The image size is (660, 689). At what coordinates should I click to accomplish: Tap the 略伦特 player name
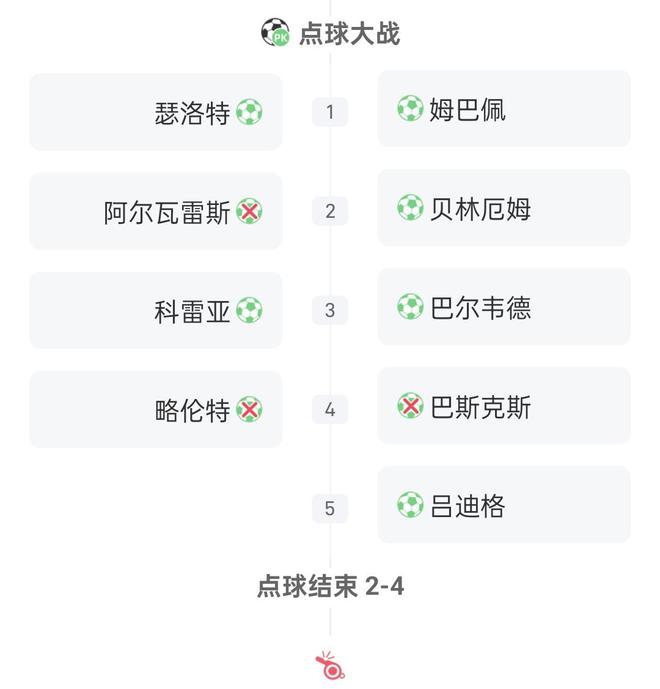coord(193,410)
